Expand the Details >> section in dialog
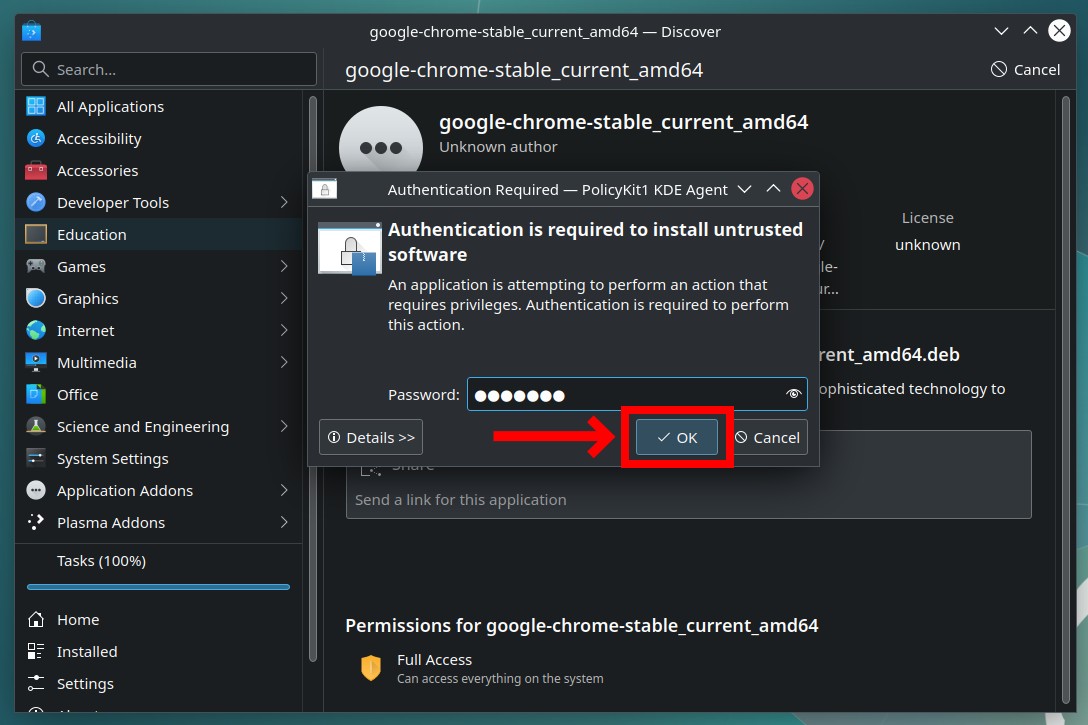 371,437
